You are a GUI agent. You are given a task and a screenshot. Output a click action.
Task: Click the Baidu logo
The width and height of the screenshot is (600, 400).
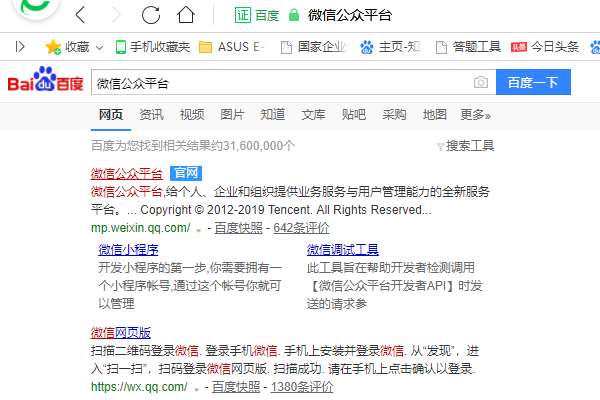(x=45, y=79)
